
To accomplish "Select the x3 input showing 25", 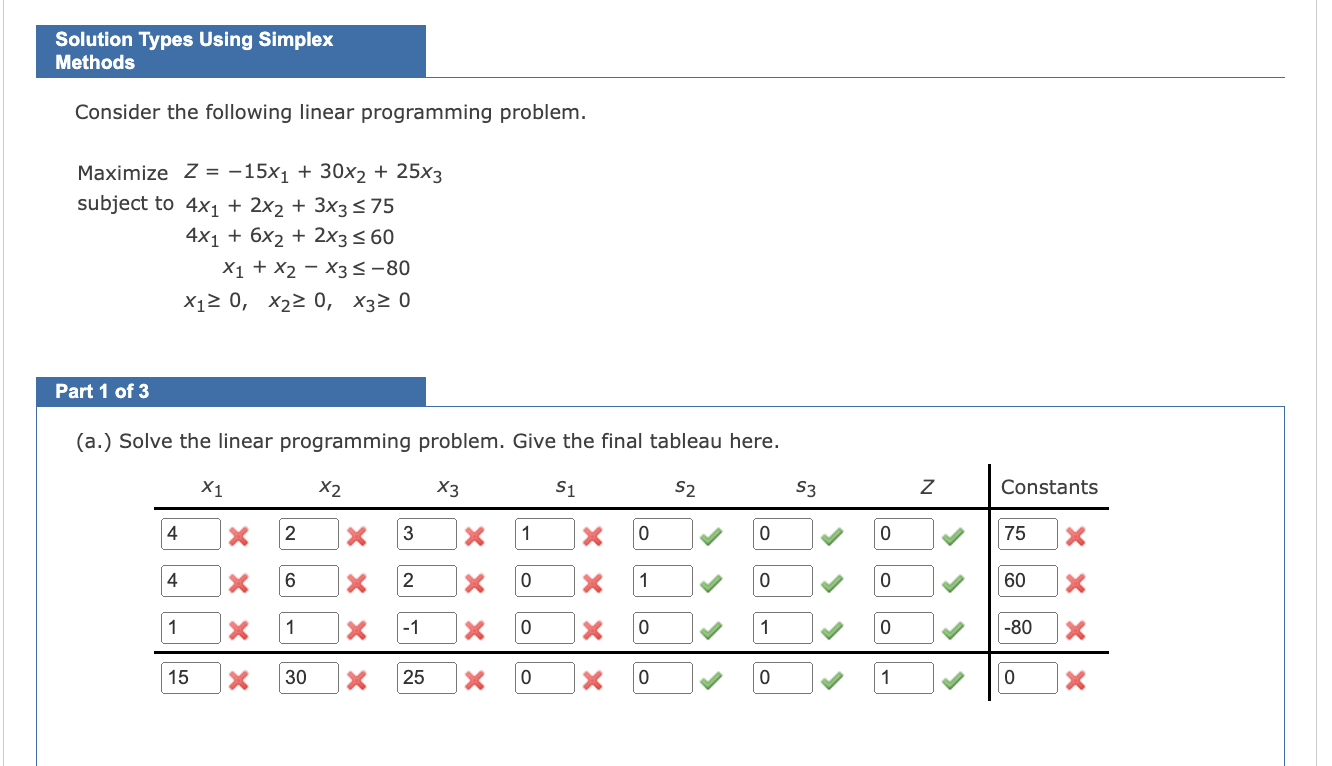I will [427, 677].
